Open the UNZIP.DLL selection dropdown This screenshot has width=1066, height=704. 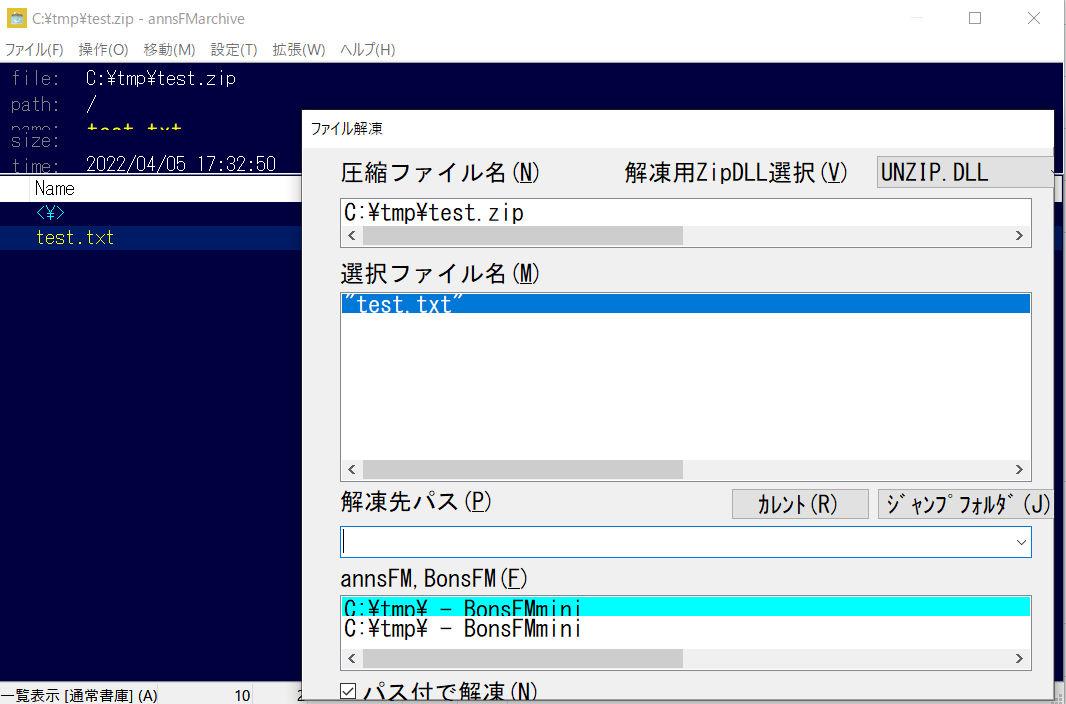964,172
